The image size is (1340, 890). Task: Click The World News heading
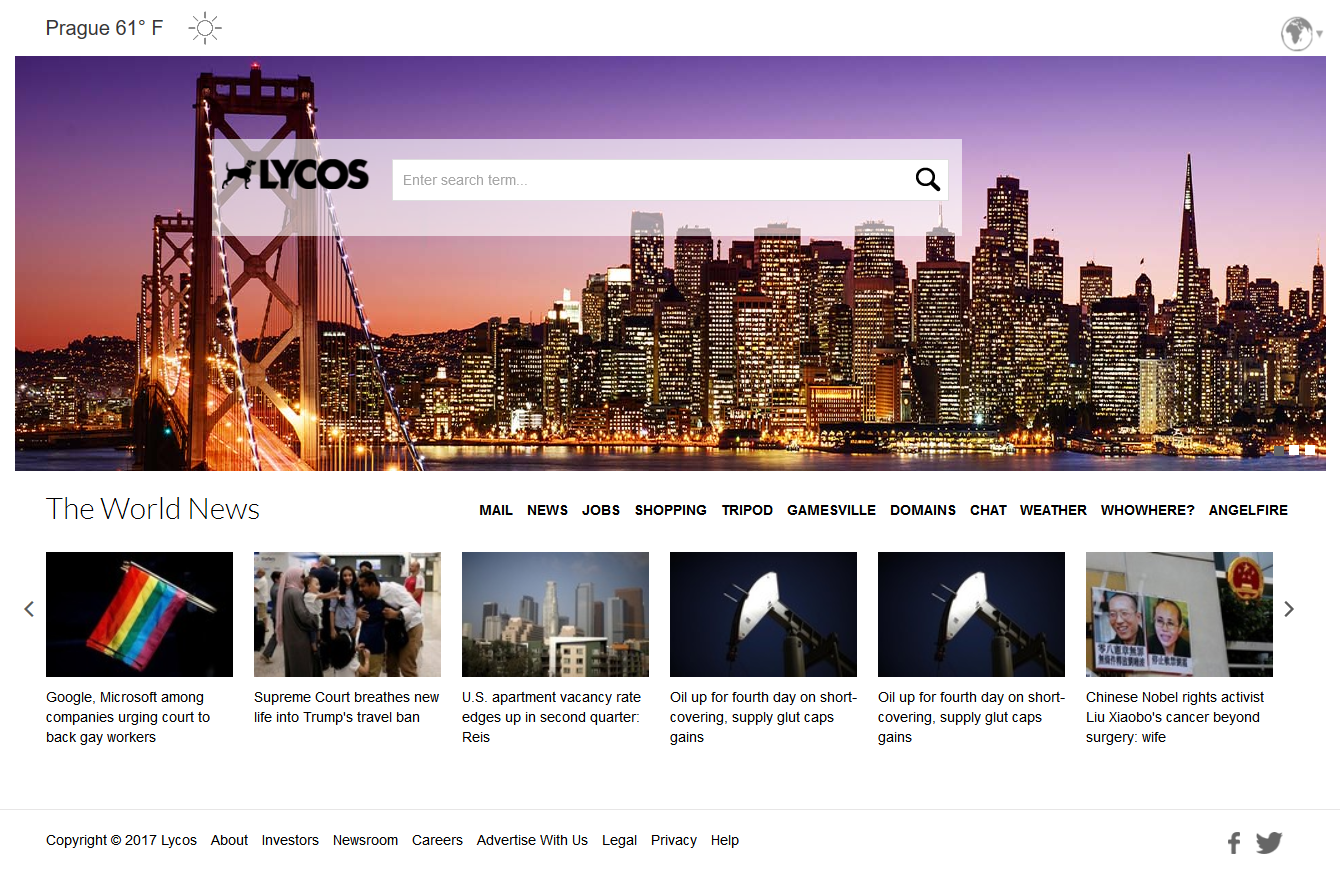click(153, 509)
